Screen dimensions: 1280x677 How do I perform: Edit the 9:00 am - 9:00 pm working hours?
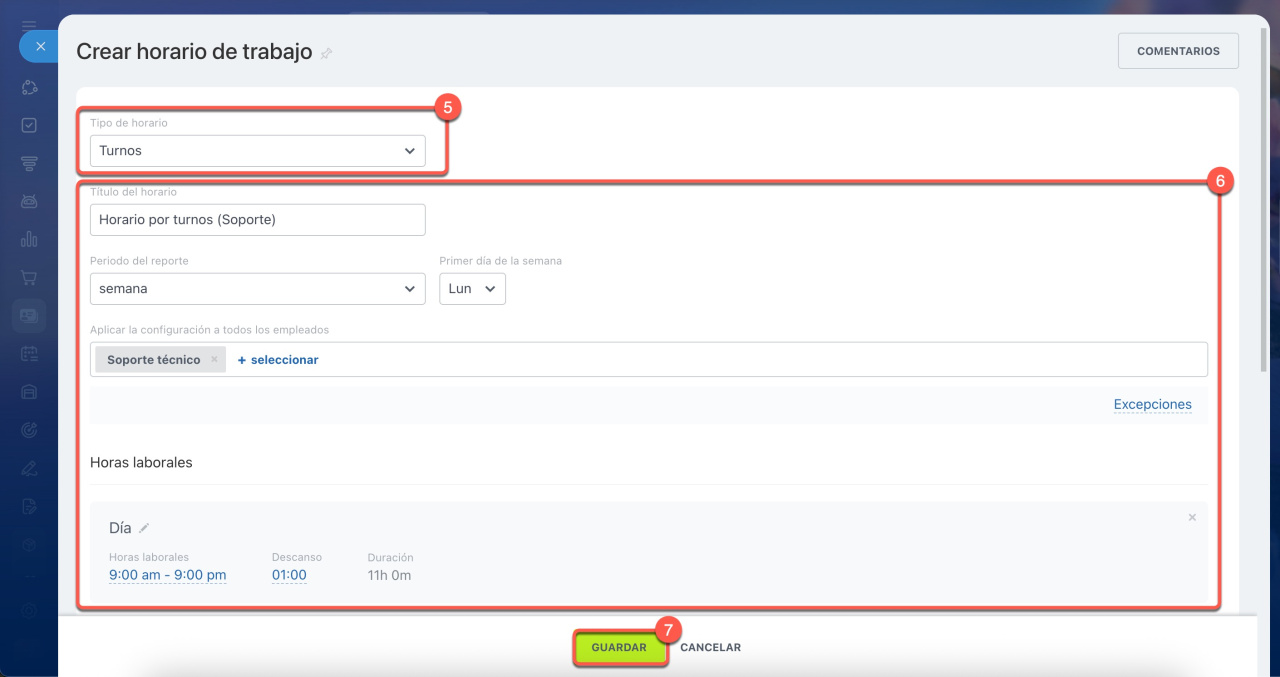pos(167,575)
